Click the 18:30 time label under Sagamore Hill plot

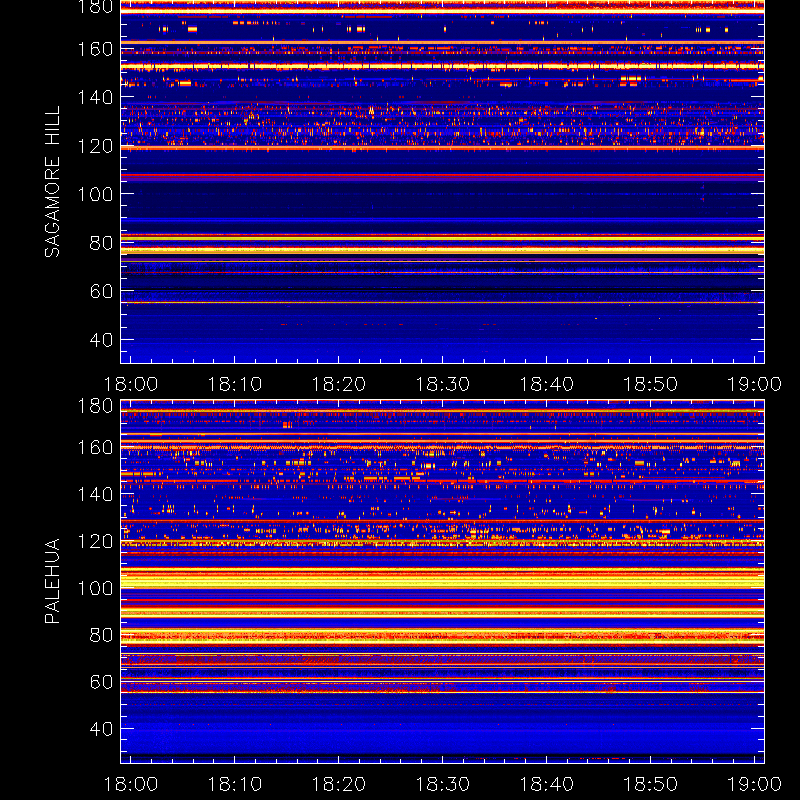tap(442, 384)
